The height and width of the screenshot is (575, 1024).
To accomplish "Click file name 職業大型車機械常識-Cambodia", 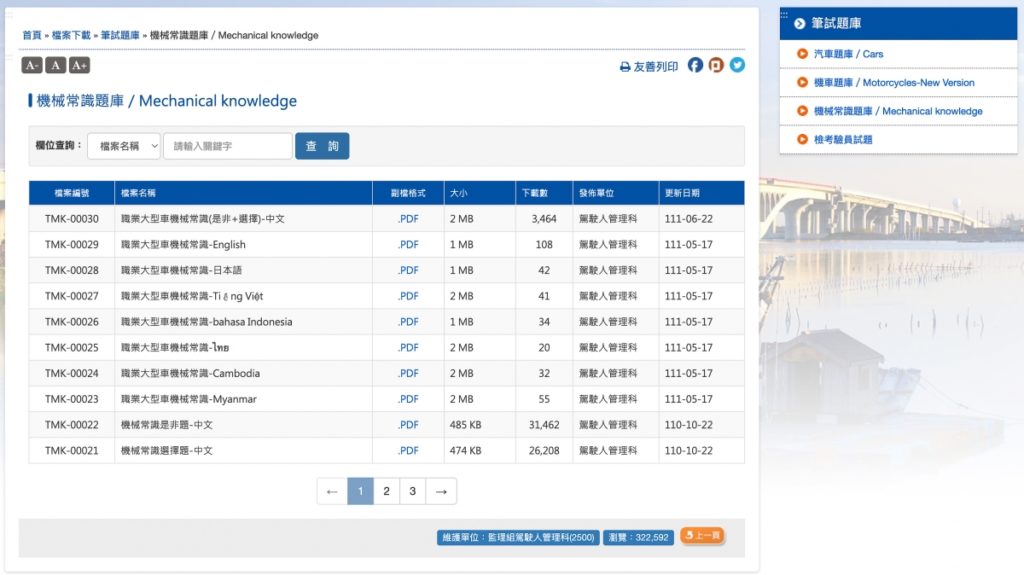I will pos(190,373).
